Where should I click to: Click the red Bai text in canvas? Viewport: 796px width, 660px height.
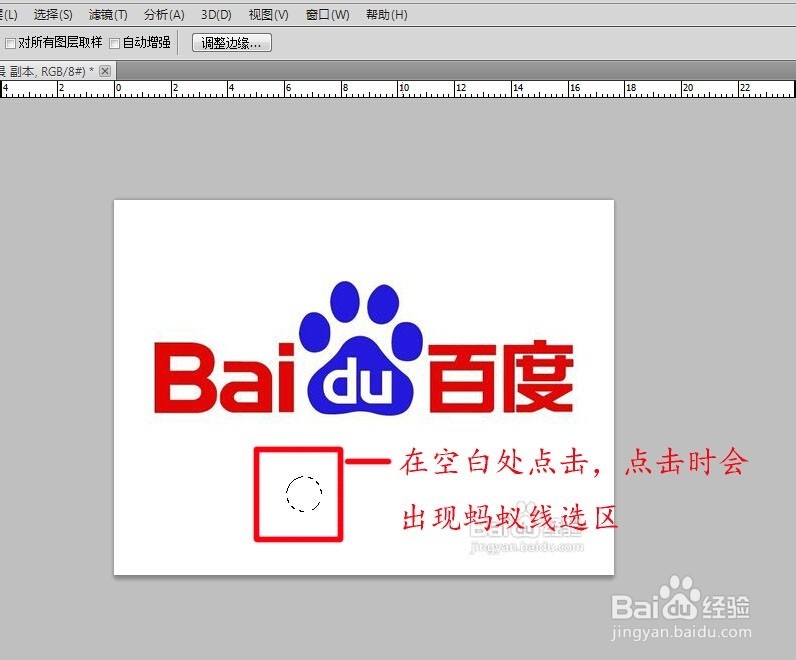tap(224, 378)
